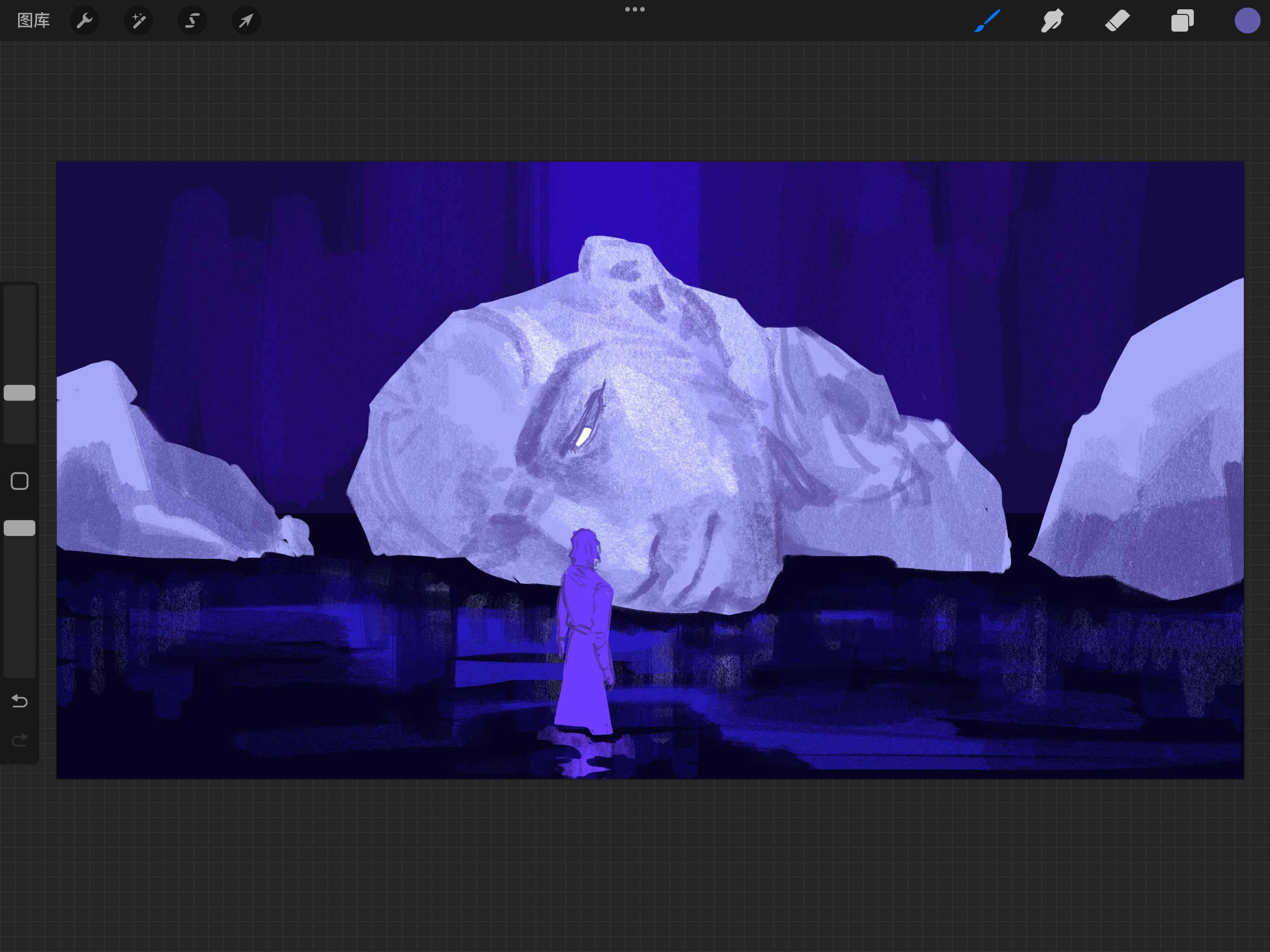Open the purple active color disc
This screenshot has width=1270, height=952.
[1246, 20]
